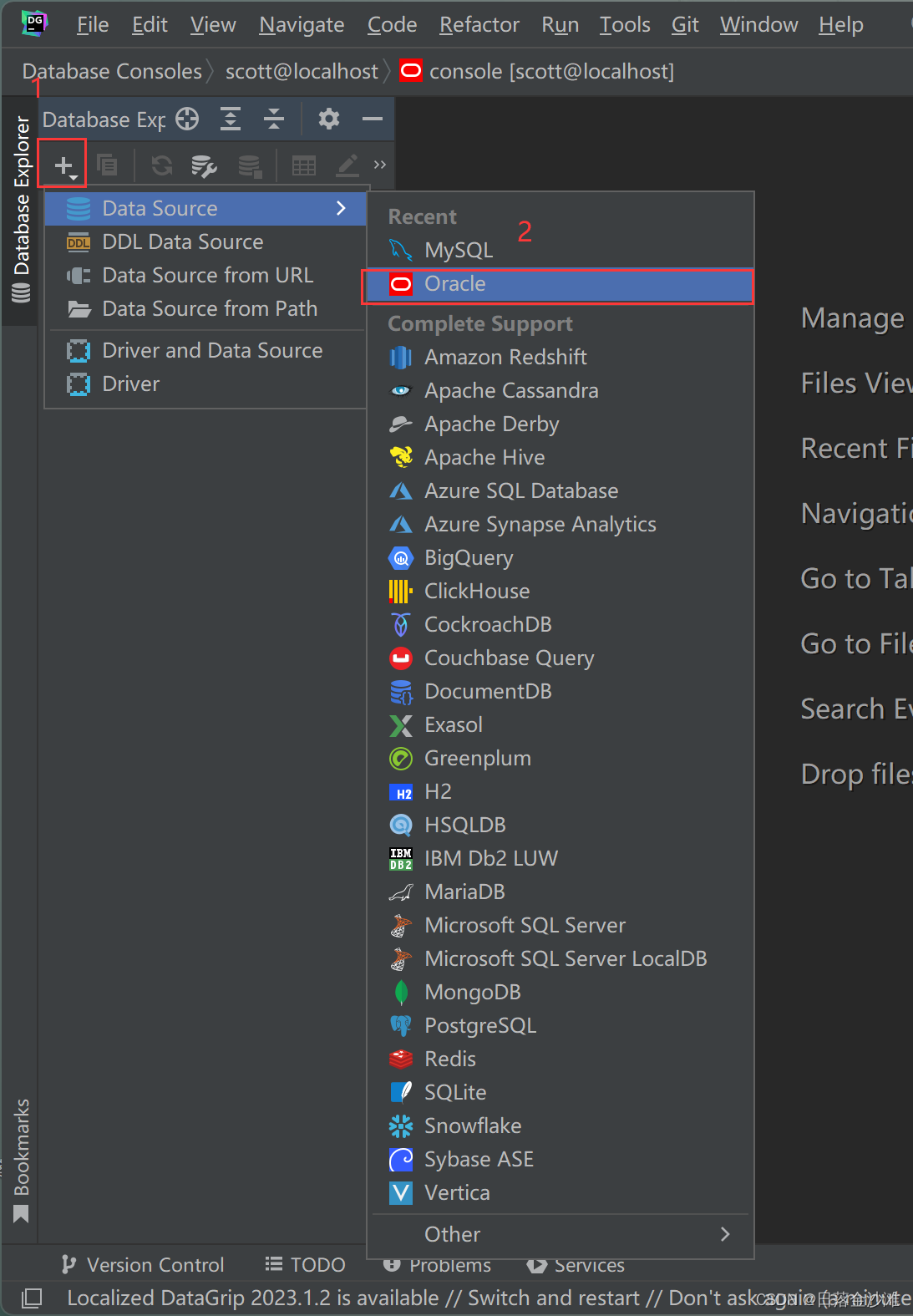Image resolution: width=913 pixels, height=1316 pixels.
Task: Choose the Driver menu entry
Action: [205, 384]
